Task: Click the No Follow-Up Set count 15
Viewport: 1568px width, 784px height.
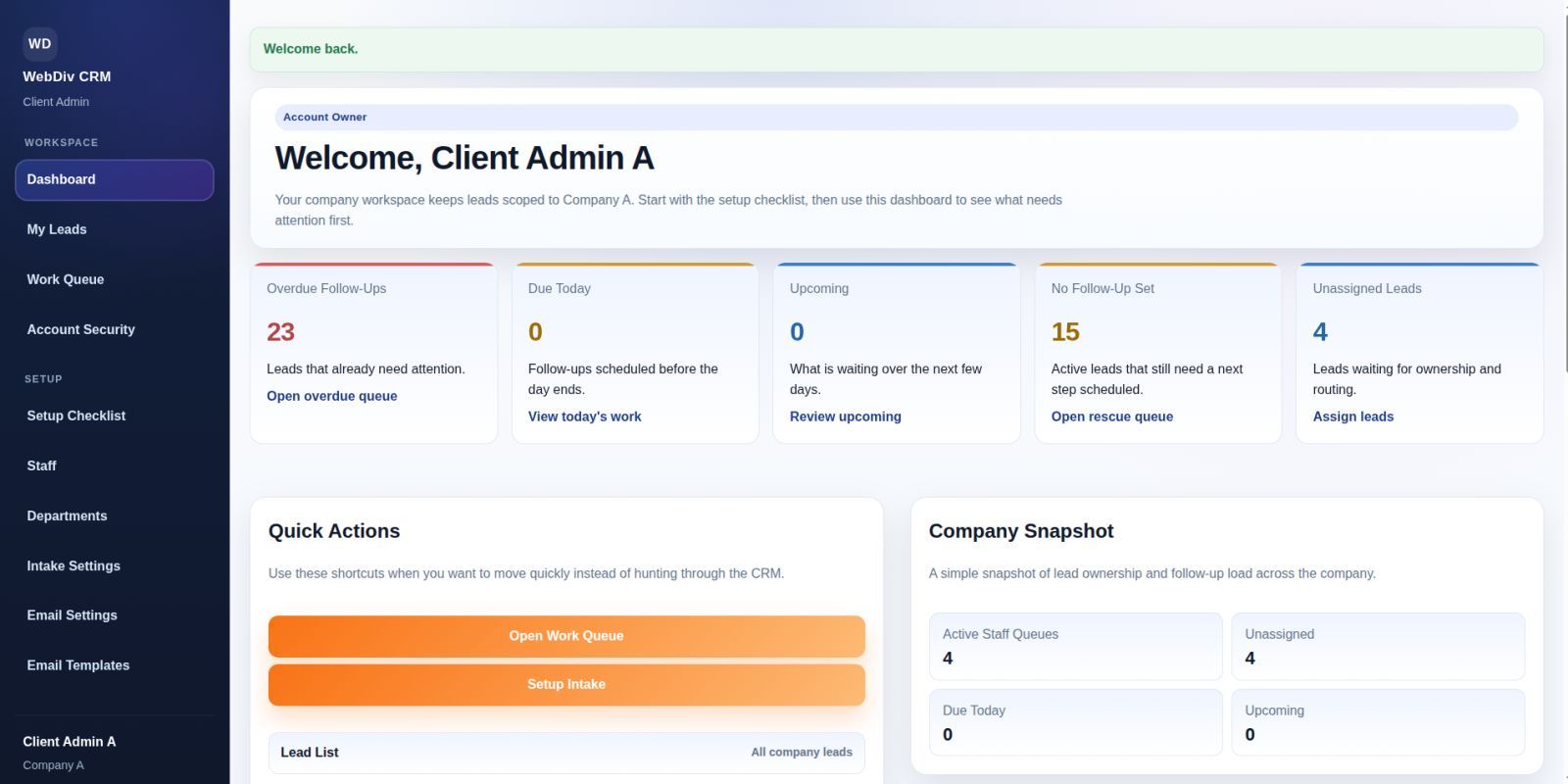Action: 1065,332
